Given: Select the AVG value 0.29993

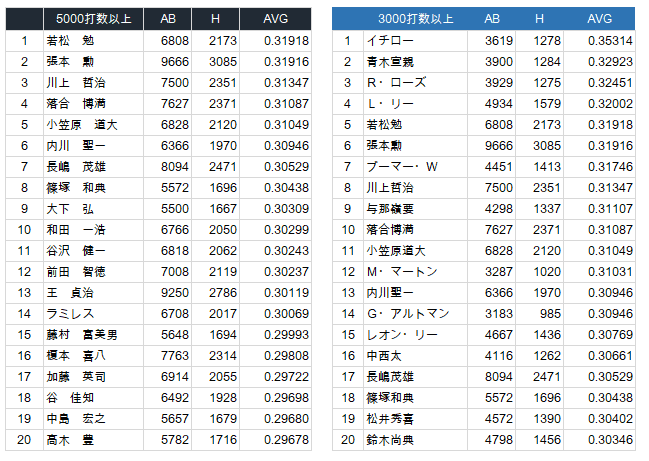Looking at the screenshot, I should coord(286,335).
